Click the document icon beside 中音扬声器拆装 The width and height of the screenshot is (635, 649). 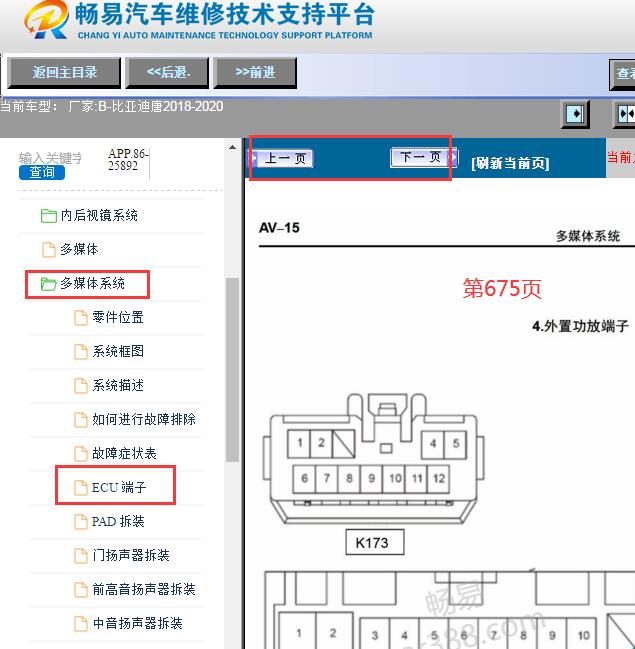coord(81,623)
